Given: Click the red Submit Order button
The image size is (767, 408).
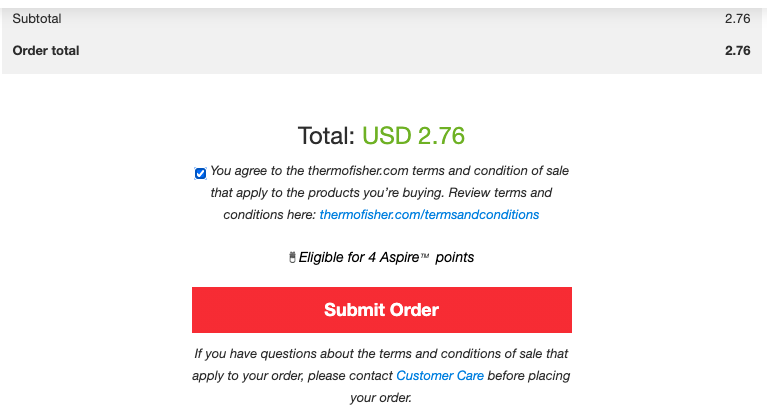Looking at the screenshot, I should tap(382, 310).
